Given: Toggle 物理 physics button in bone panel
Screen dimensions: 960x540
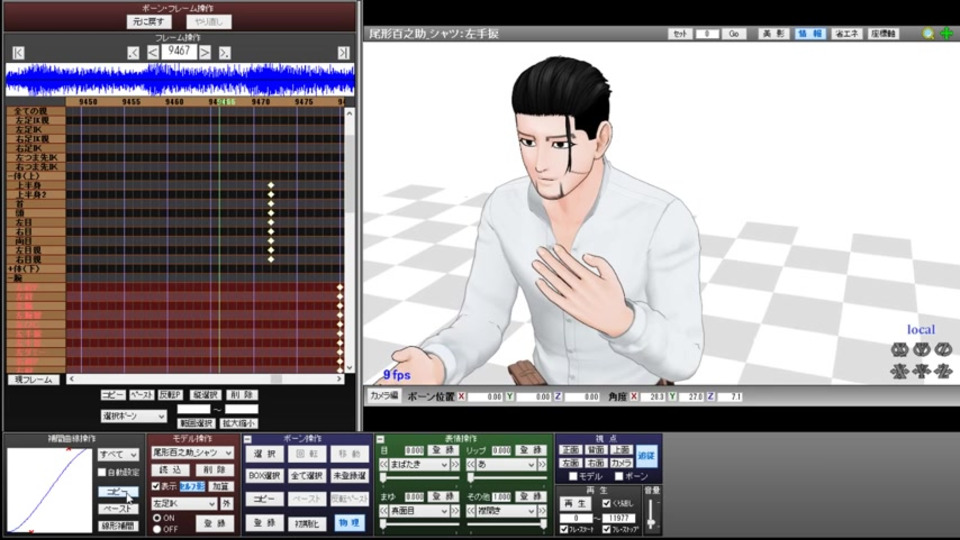Looking at the screenshot, I should point(349,523).
